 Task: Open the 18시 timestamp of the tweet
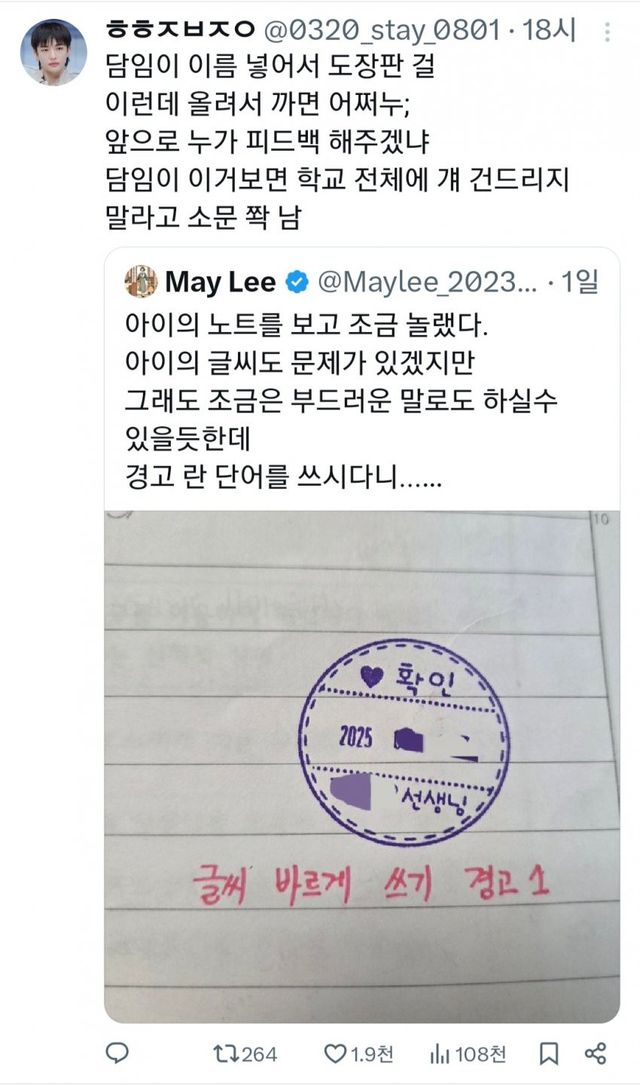point(549,30)
